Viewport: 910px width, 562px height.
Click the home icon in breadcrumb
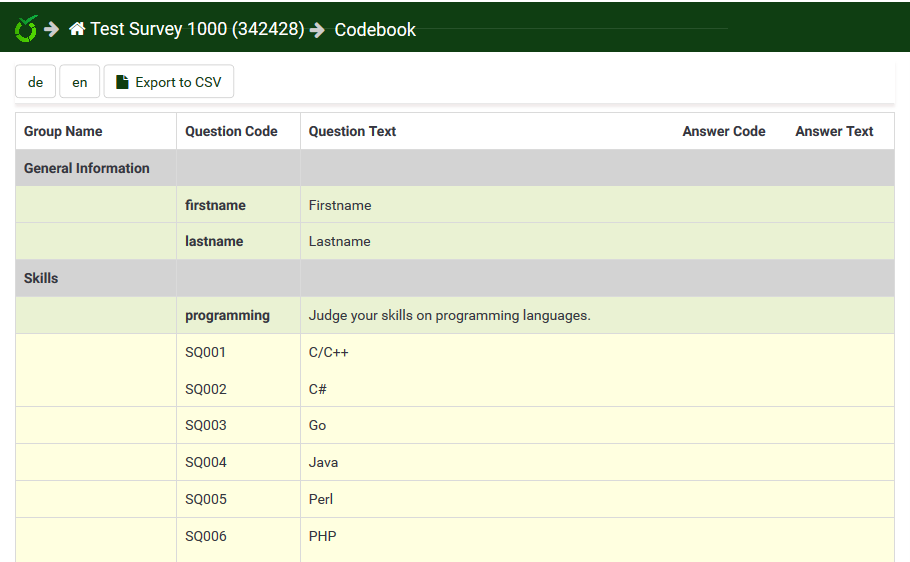click(x=77, y=29)
